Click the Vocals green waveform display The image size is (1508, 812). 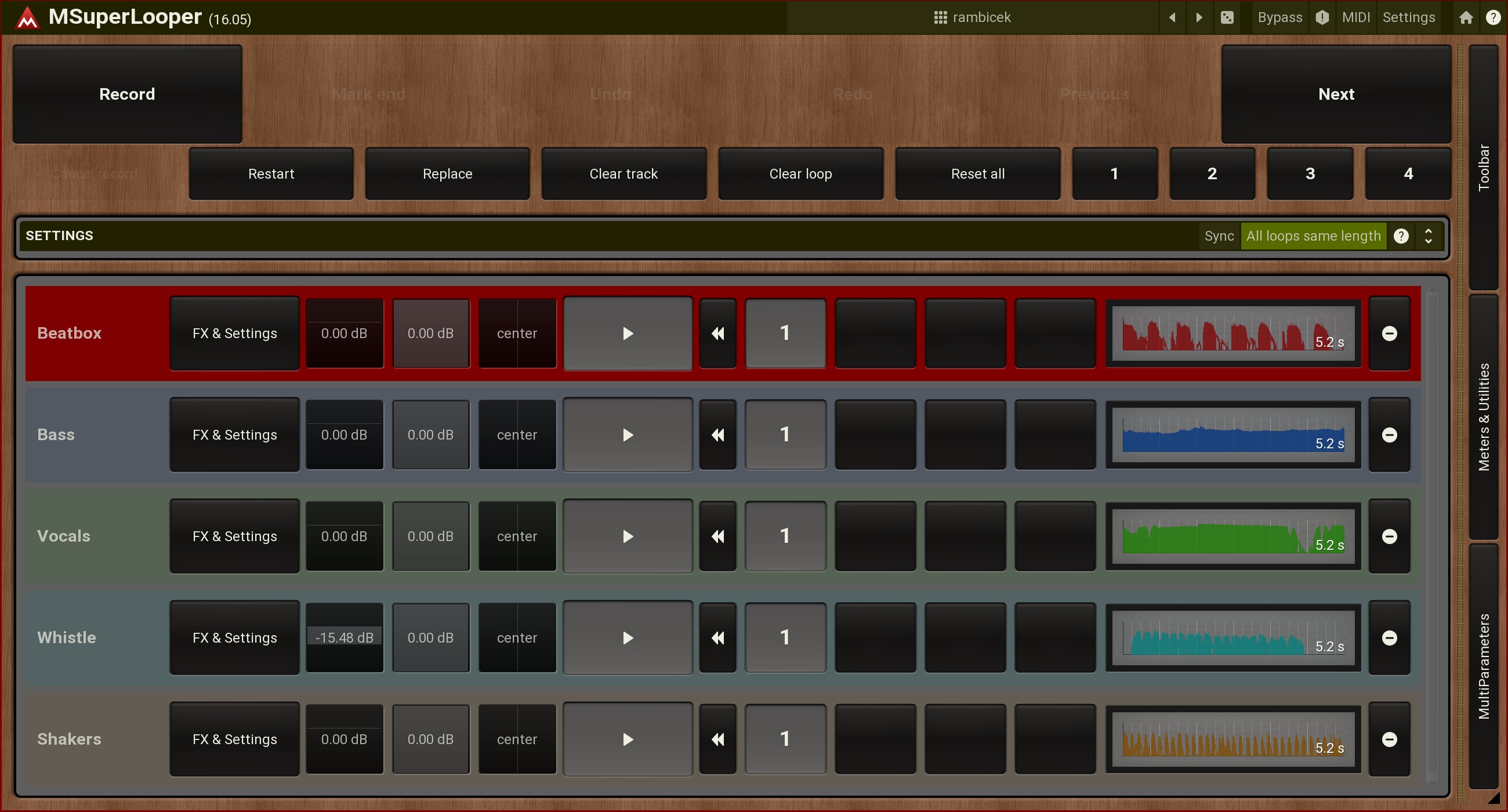(x=1233, y=536)
